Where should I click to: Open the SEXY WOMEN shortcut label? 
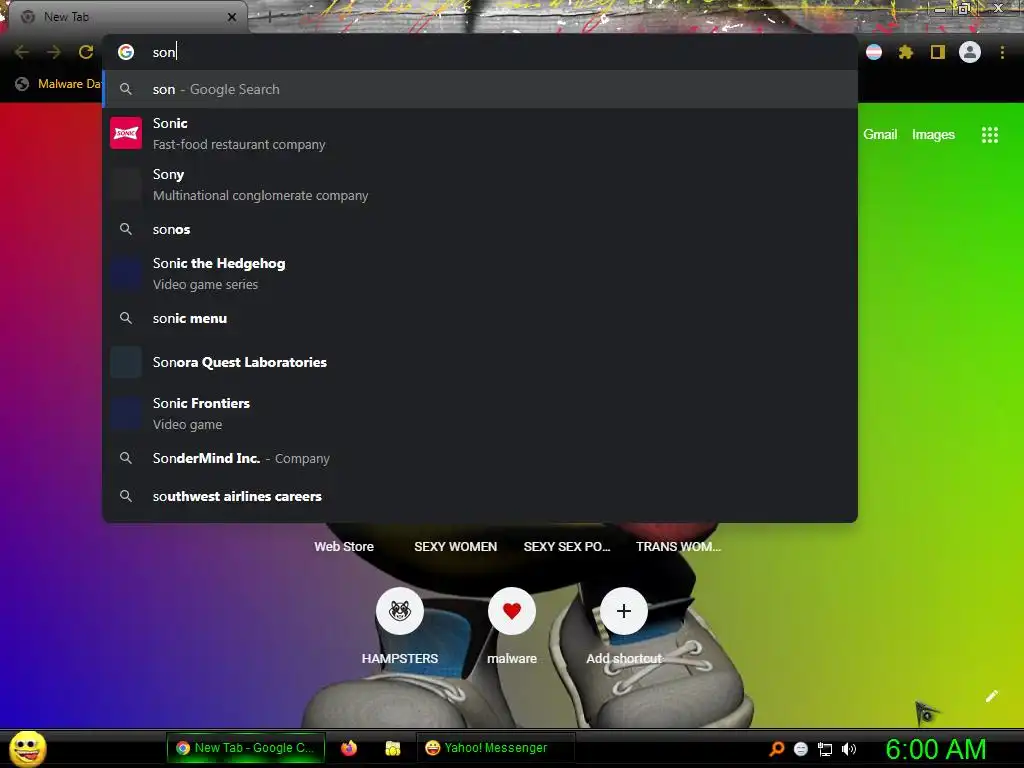(x=455, y=547)
